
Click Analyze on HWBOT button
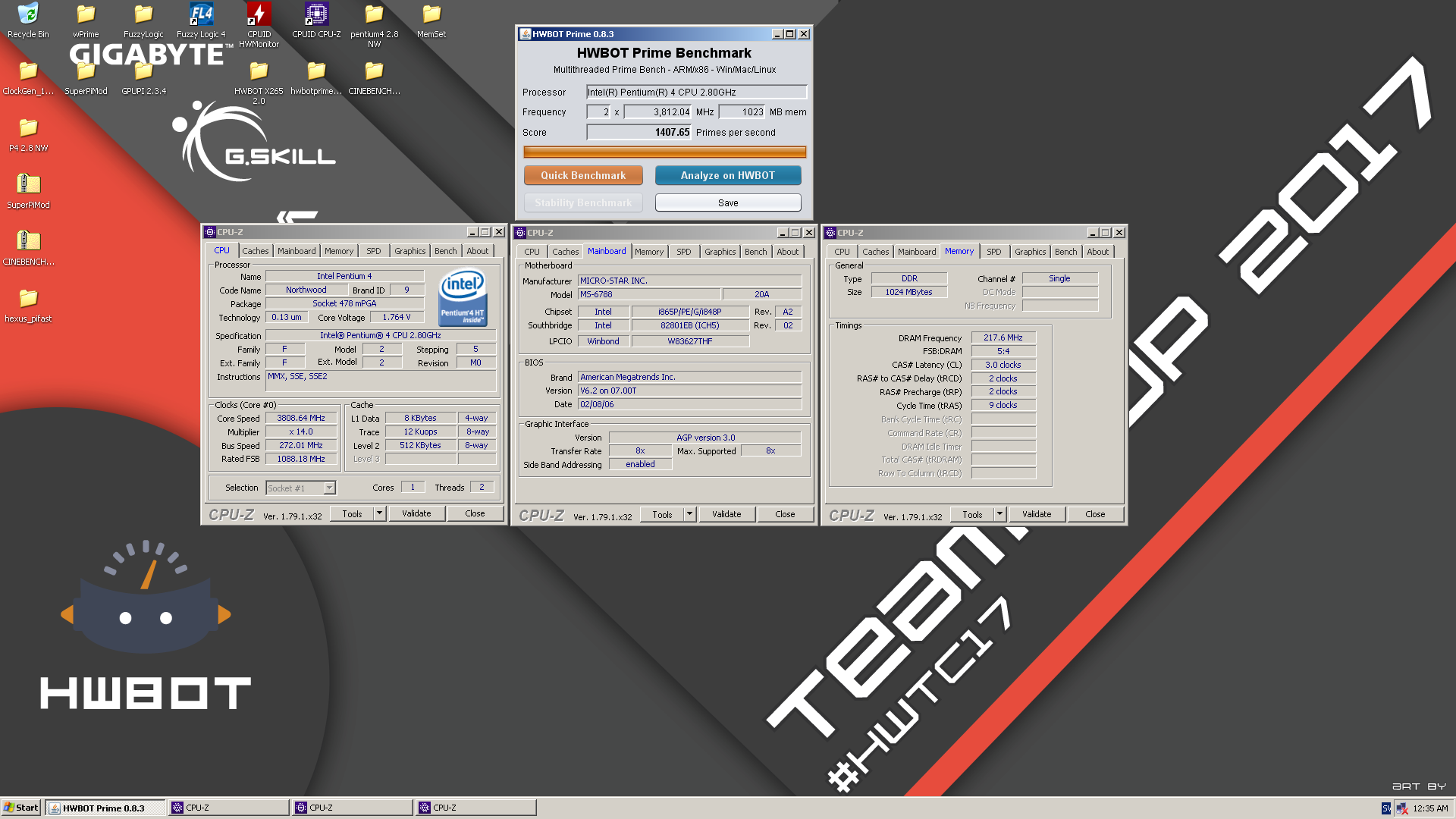(728, 175)
